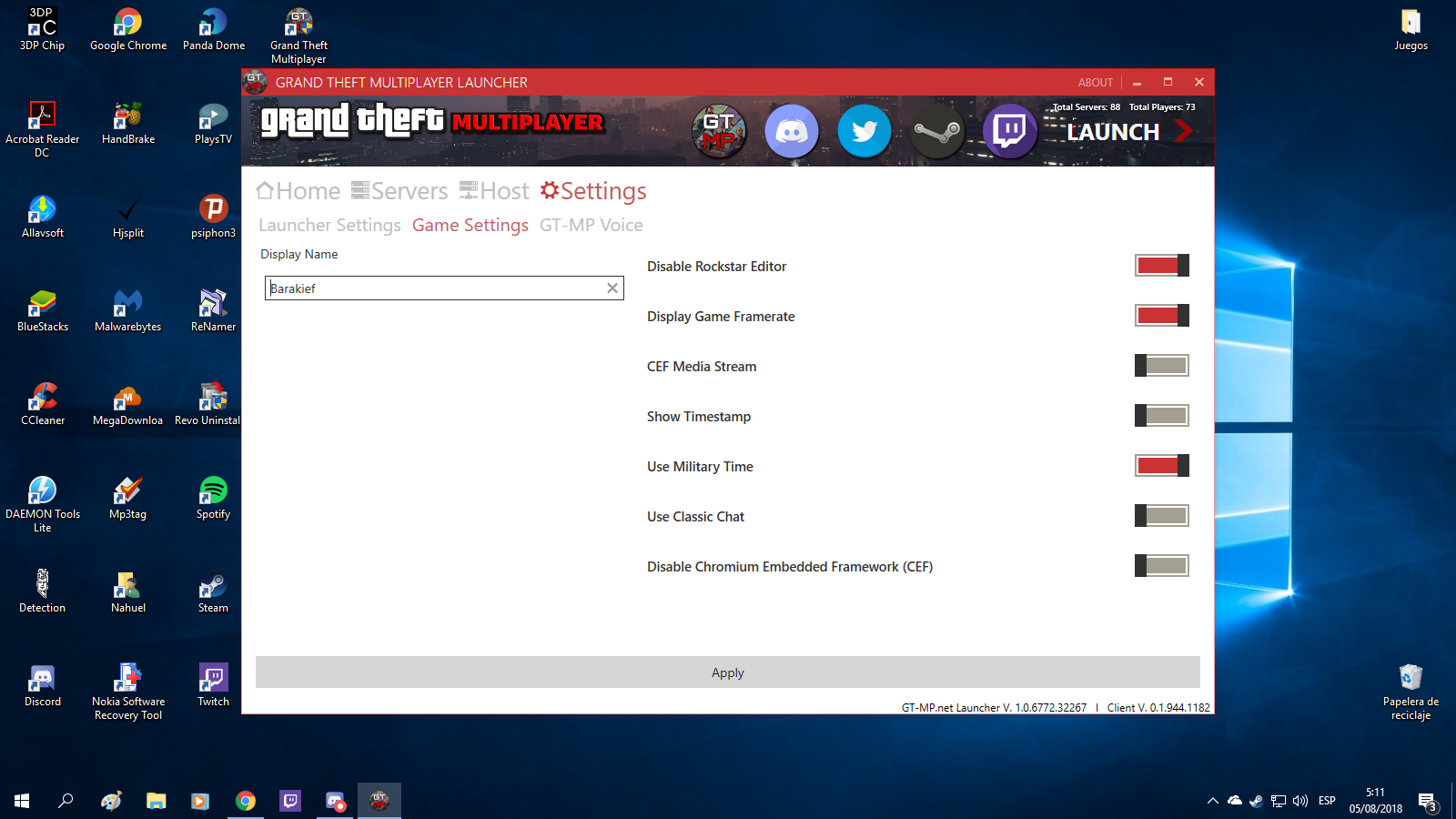Open the GT-MP logo link in launcher header
Image resolution: width=1456 pixels, height=819 pixels.
click(x=719, y=131)
